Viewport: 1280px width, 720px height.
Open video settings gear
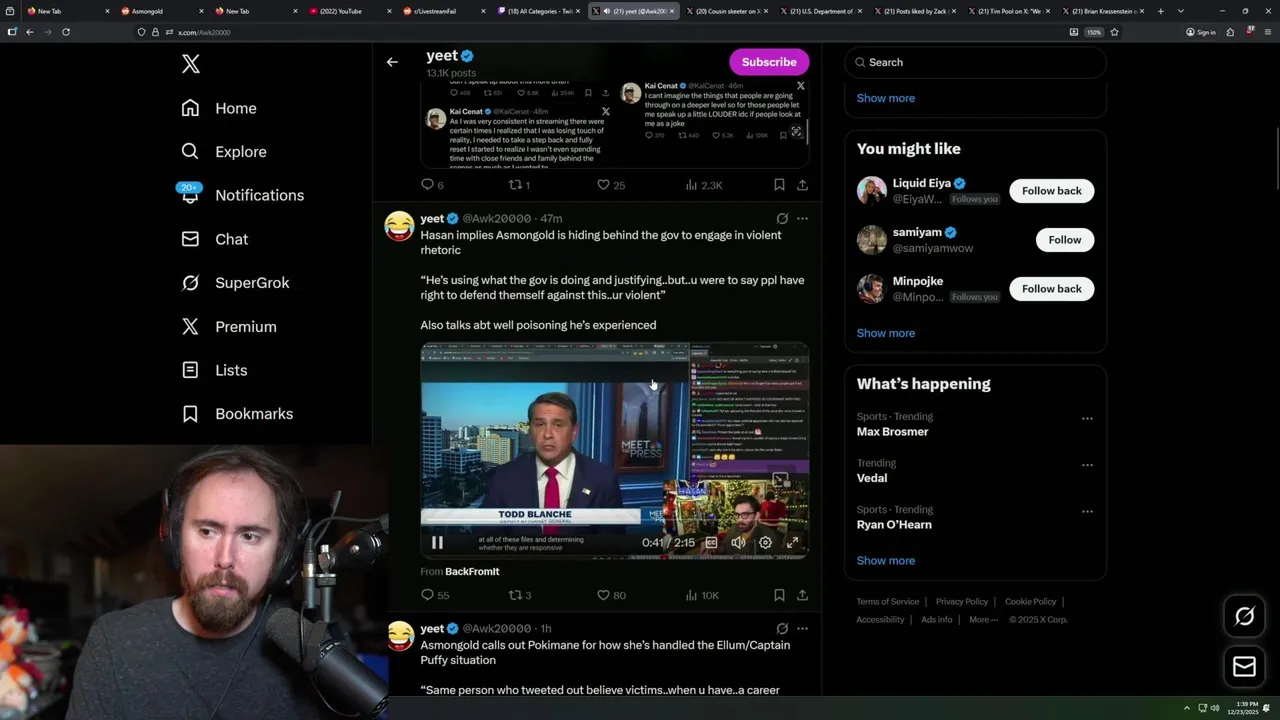click(765, 542)
